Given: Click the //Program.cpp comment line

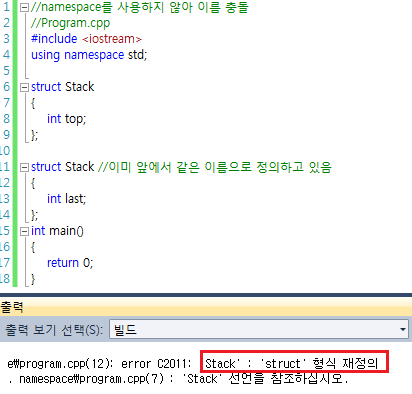Looking at the screenshot, I should pos(70,23).
